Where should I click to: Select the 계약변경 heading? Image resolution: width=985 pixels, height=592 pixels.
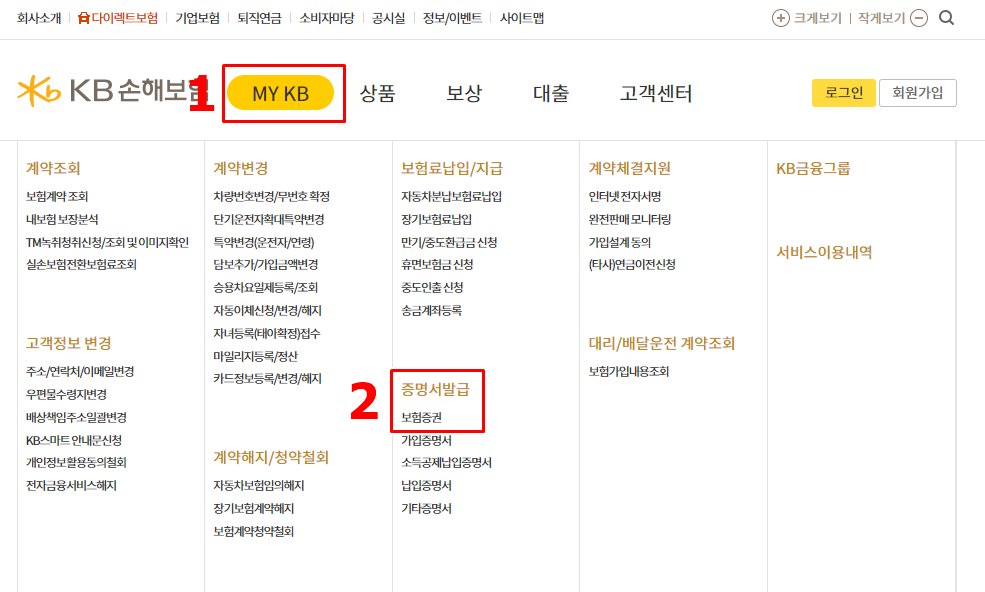coord(241,168)
